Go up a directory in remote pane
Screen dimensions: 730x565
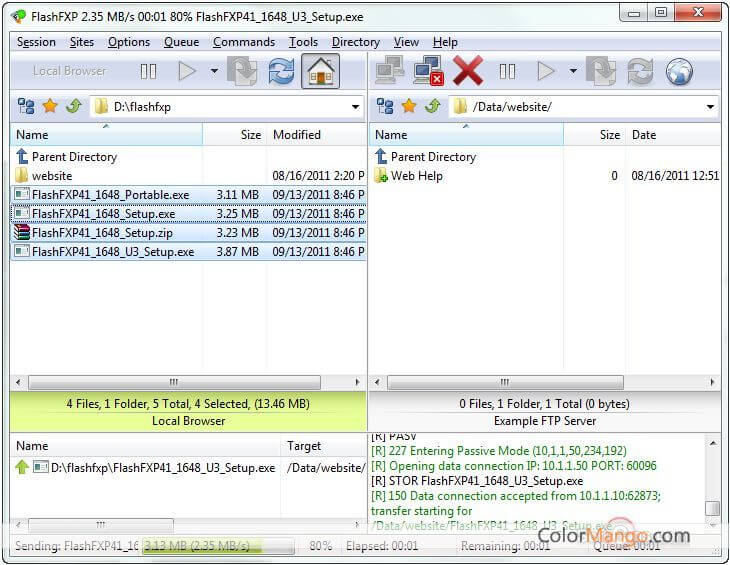pyautogui.click(x=433, y=107)
